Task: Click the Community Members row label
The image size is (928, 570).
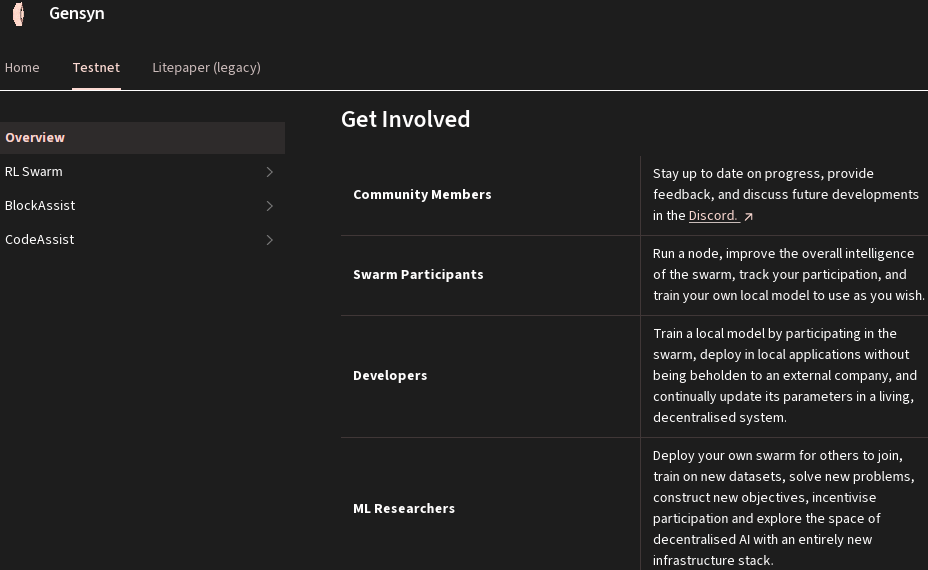Action: pyautogui.click(x=422, y=195)
